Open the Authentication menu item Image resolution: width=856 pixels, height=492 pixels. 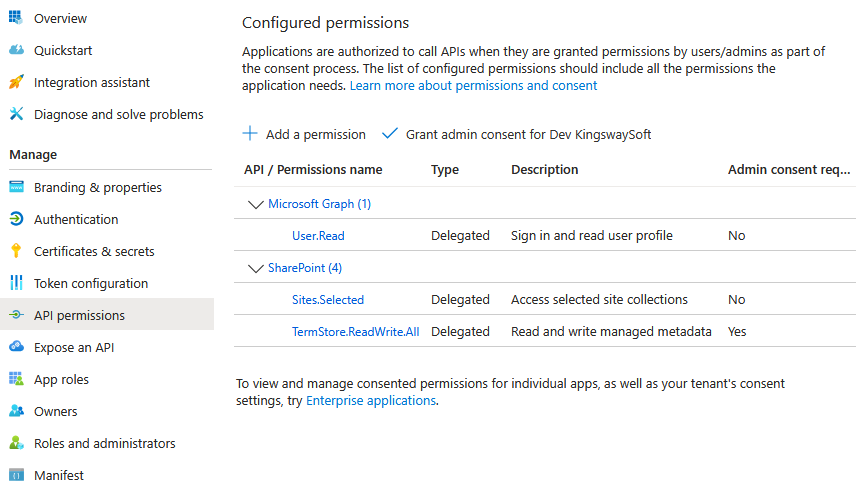click(76, 219)
